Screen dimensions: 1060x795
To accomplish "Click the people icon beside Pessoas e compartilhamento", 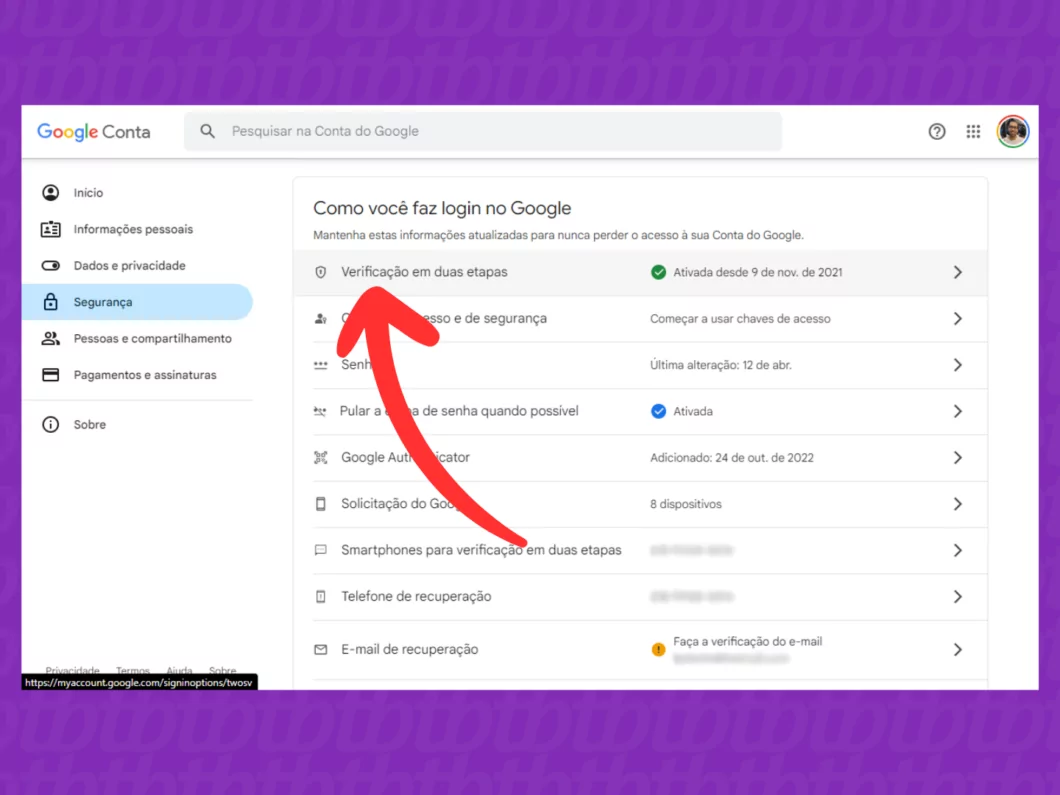I will click(x=51, y=338).
